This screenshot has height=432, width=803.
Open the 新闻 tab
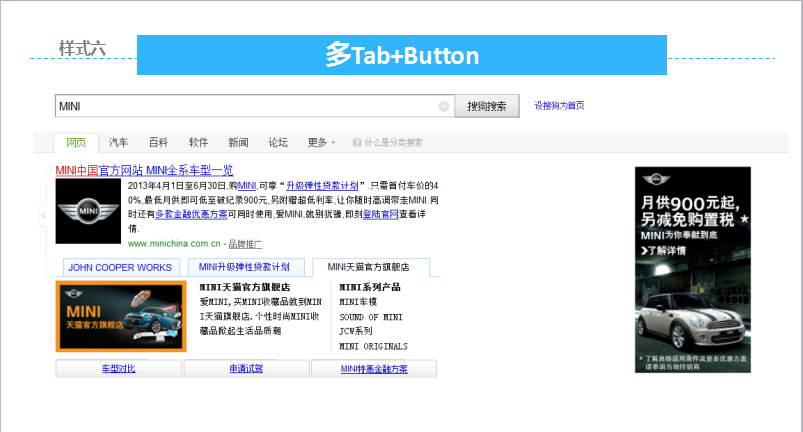[238, 142]
